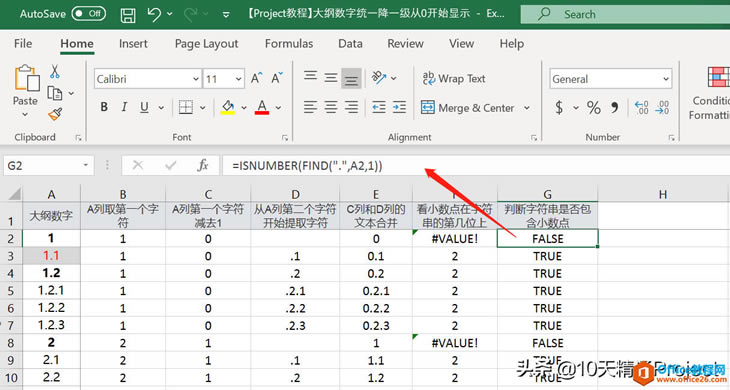Click the Insert Function fx icon
730x390 pixels.
pyautogui.click(x=203, y=165)
